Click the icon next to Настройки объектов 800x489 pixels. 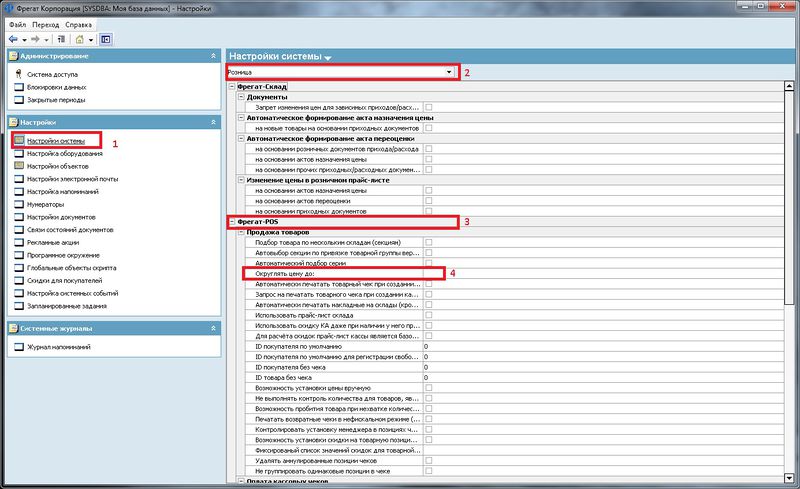point(19,166)
